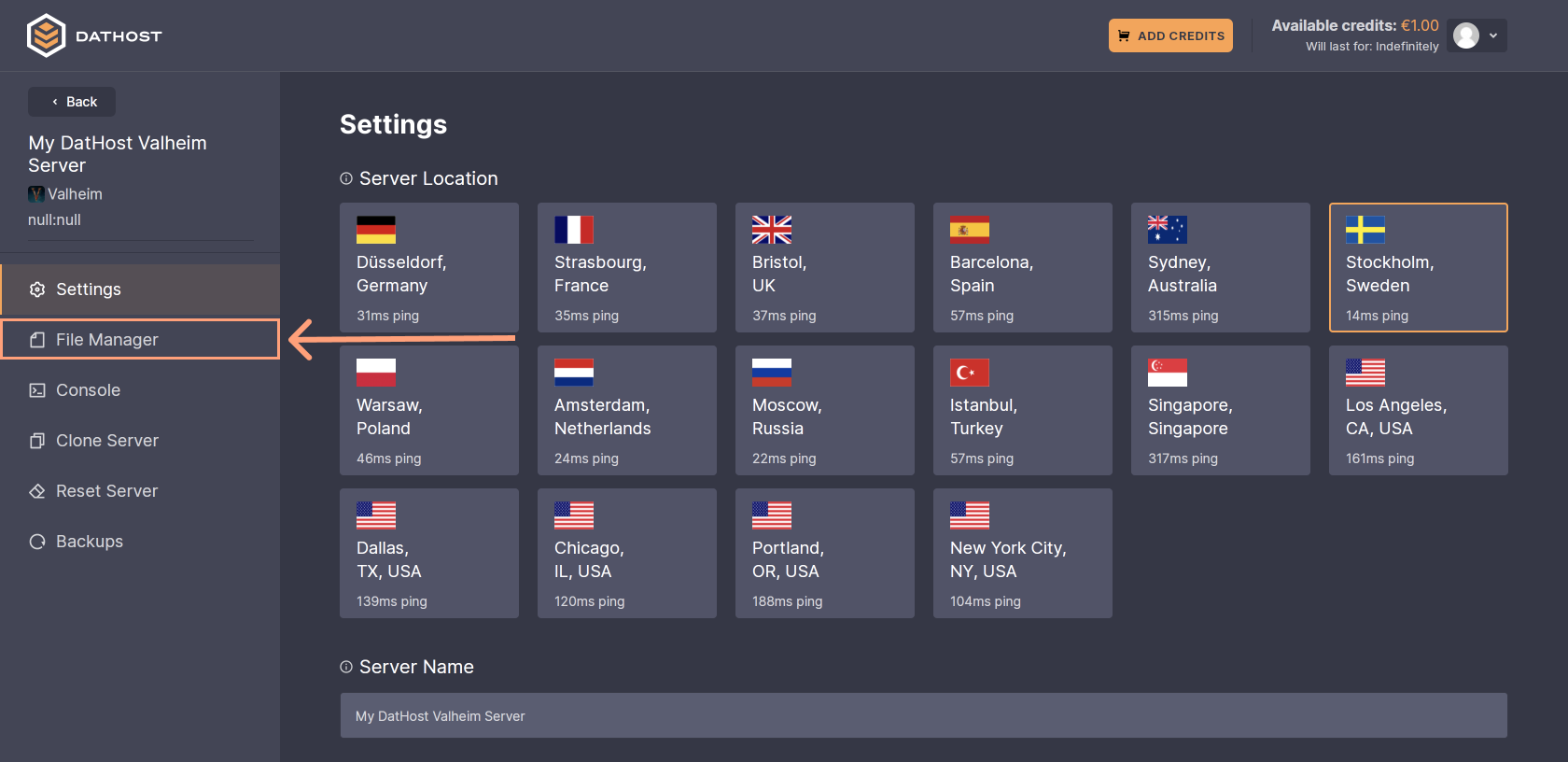Viewport: 1568px width, 762px height.
Task: Select Düsseldorf, Germany server location
Action: (429, 268)
